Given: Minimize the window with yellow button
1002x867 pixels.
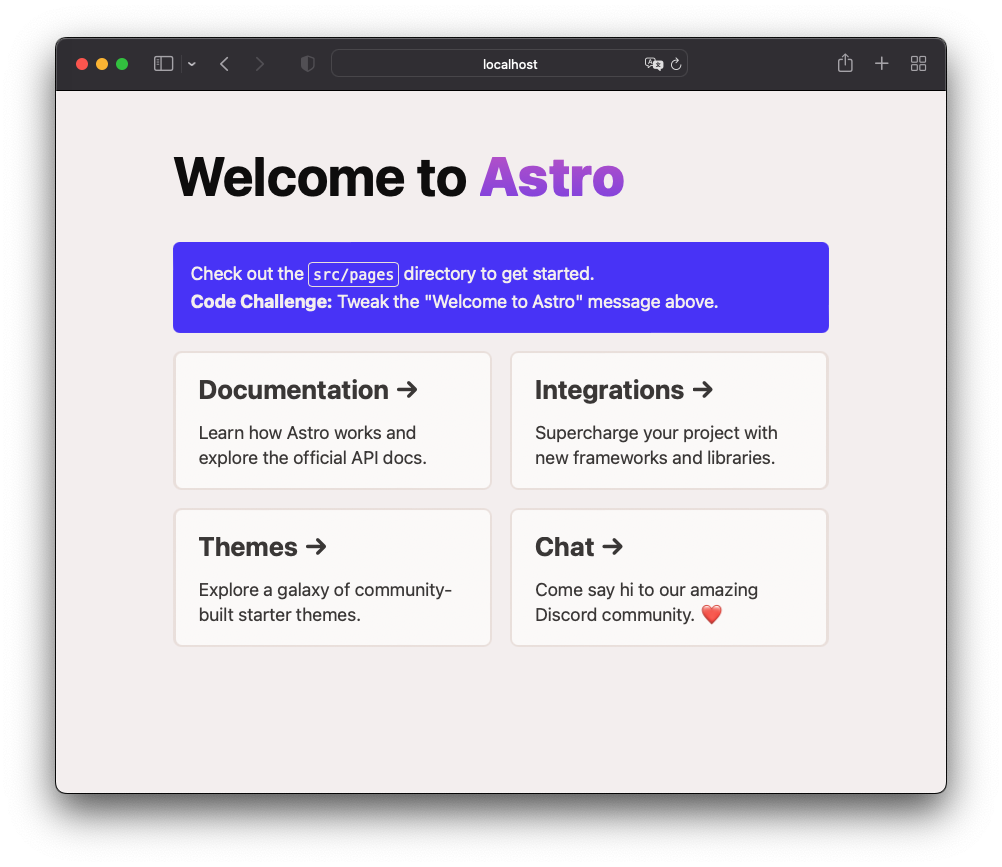Looking at the screenshot, I should click(102, 64).
